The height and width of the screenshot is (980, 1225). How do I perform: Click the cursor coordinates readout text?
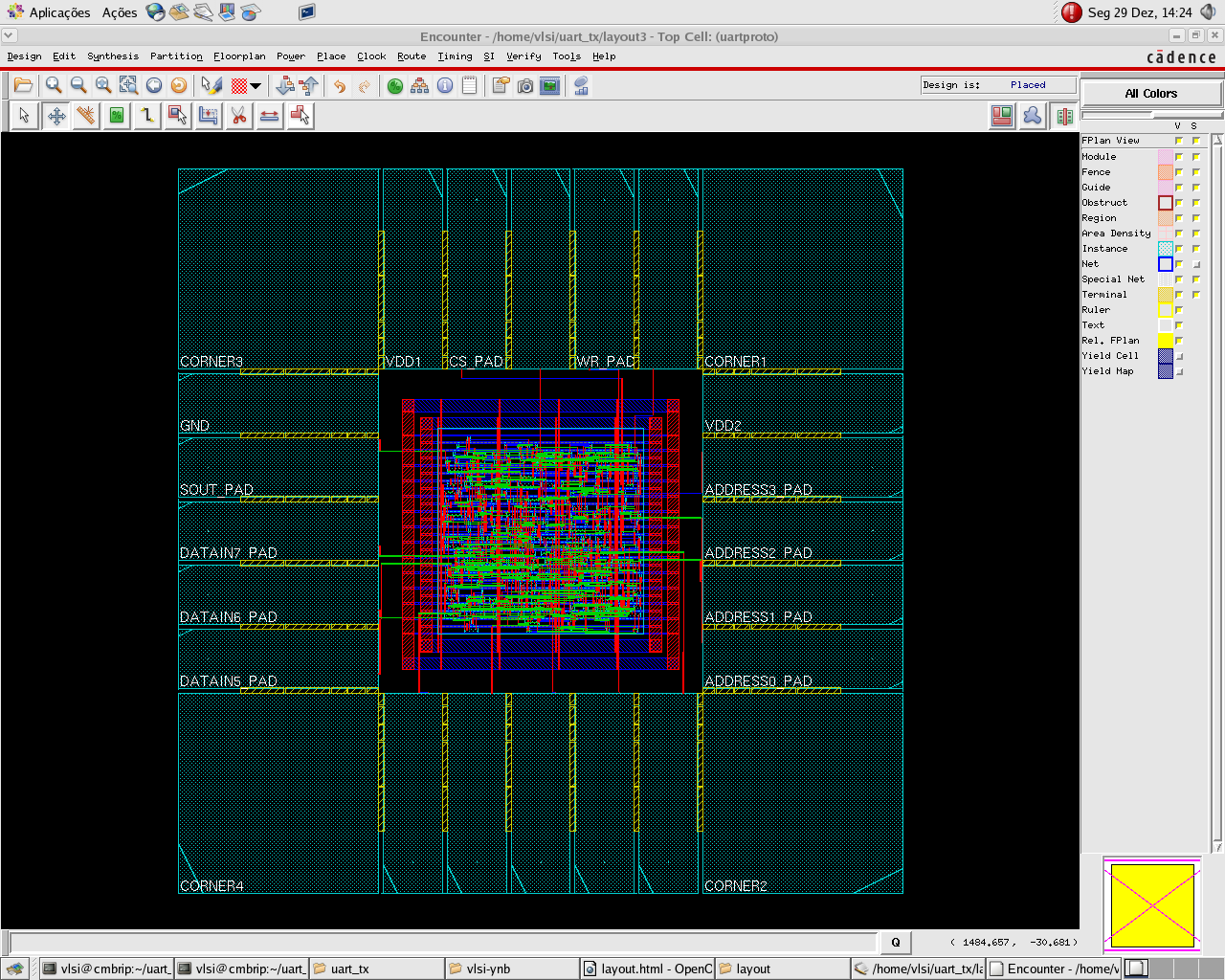[1013, 943]
